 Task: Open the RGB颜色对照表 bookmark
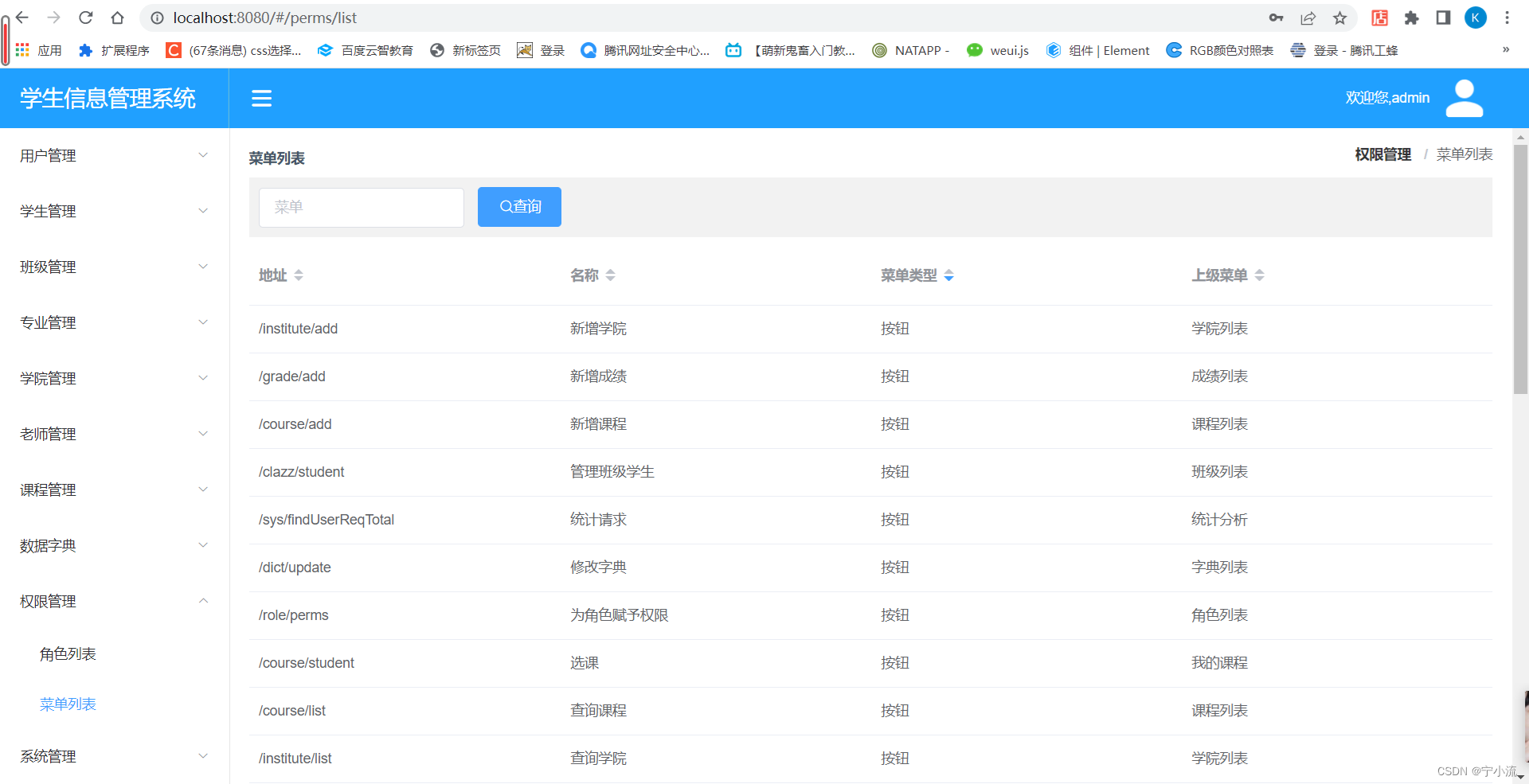tap(1219, 50)
